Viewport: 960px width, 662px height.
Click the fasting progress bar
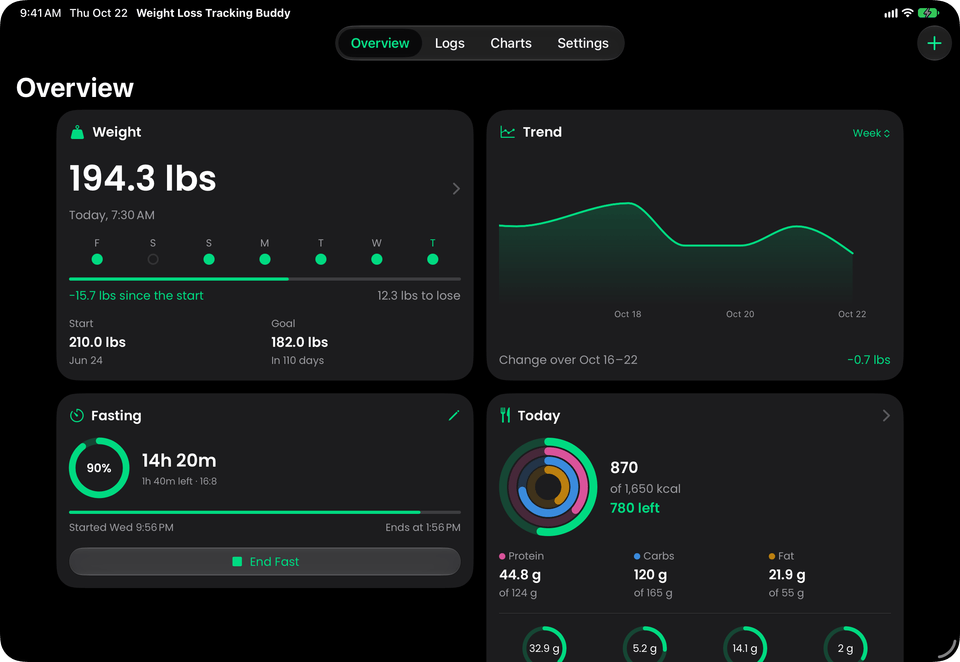[x=264, y=512]
